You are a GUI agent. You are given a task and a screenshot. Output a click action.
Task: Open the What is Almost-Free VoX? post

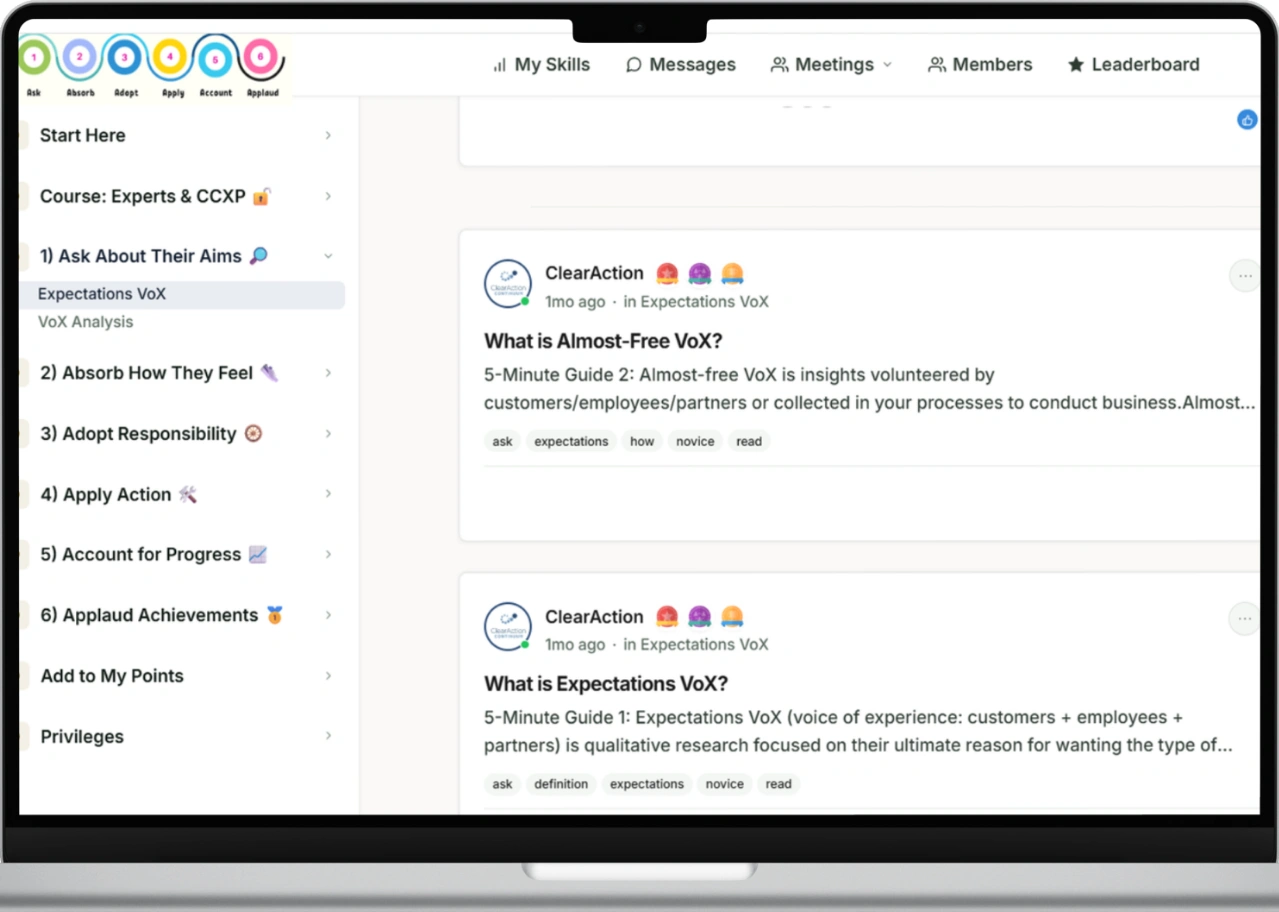(603, 341)
